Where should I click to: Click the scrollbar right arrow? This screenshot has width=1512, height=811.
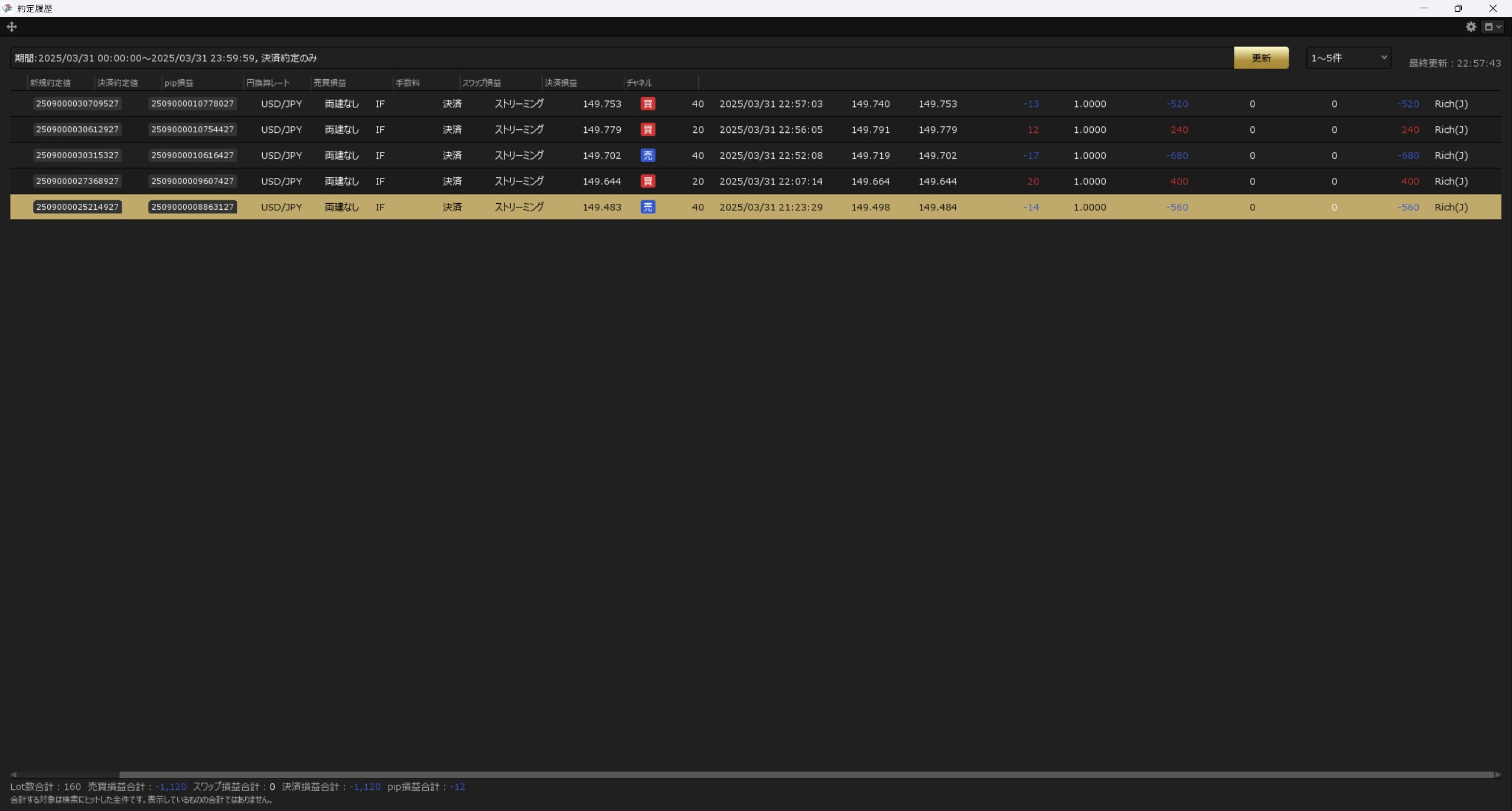pyautogui.click(x=1497, y=774)
